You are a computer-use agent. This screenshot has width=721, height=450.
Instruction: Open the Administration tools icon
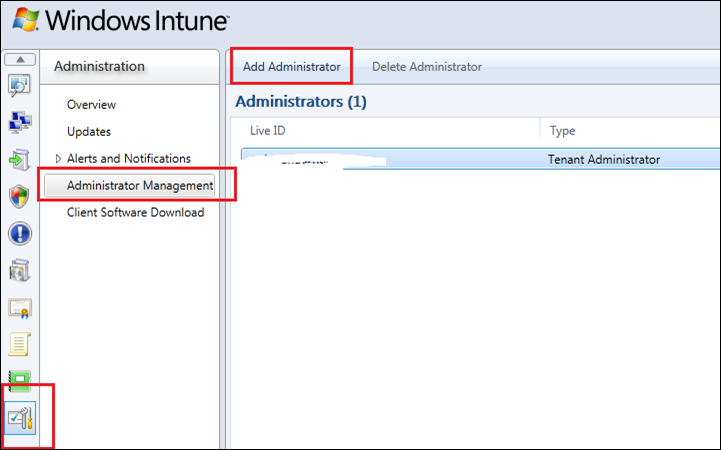click(x=20, y=418)
